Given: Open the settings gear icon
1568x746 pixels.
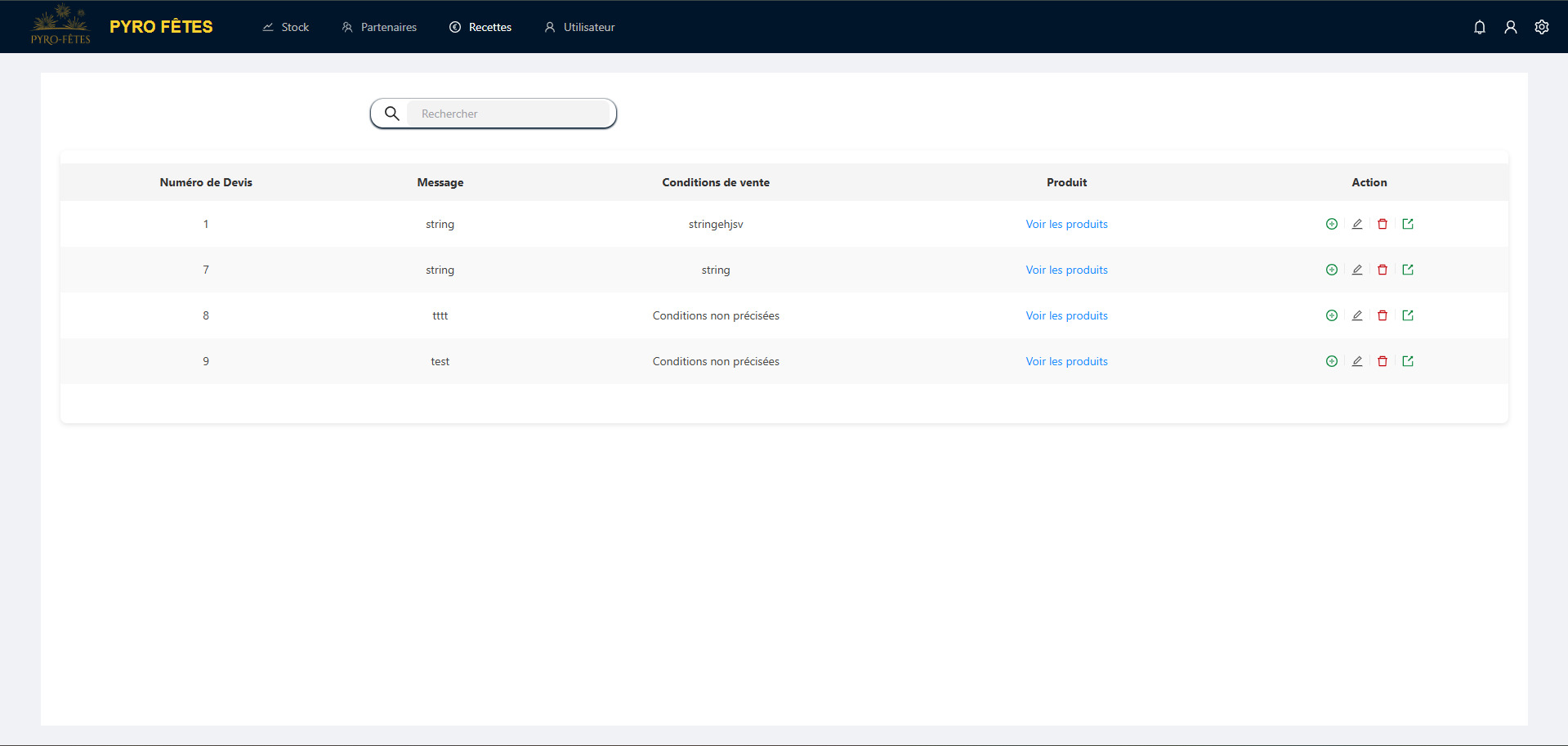Looking at the screenshot, I should point(1541,27).
